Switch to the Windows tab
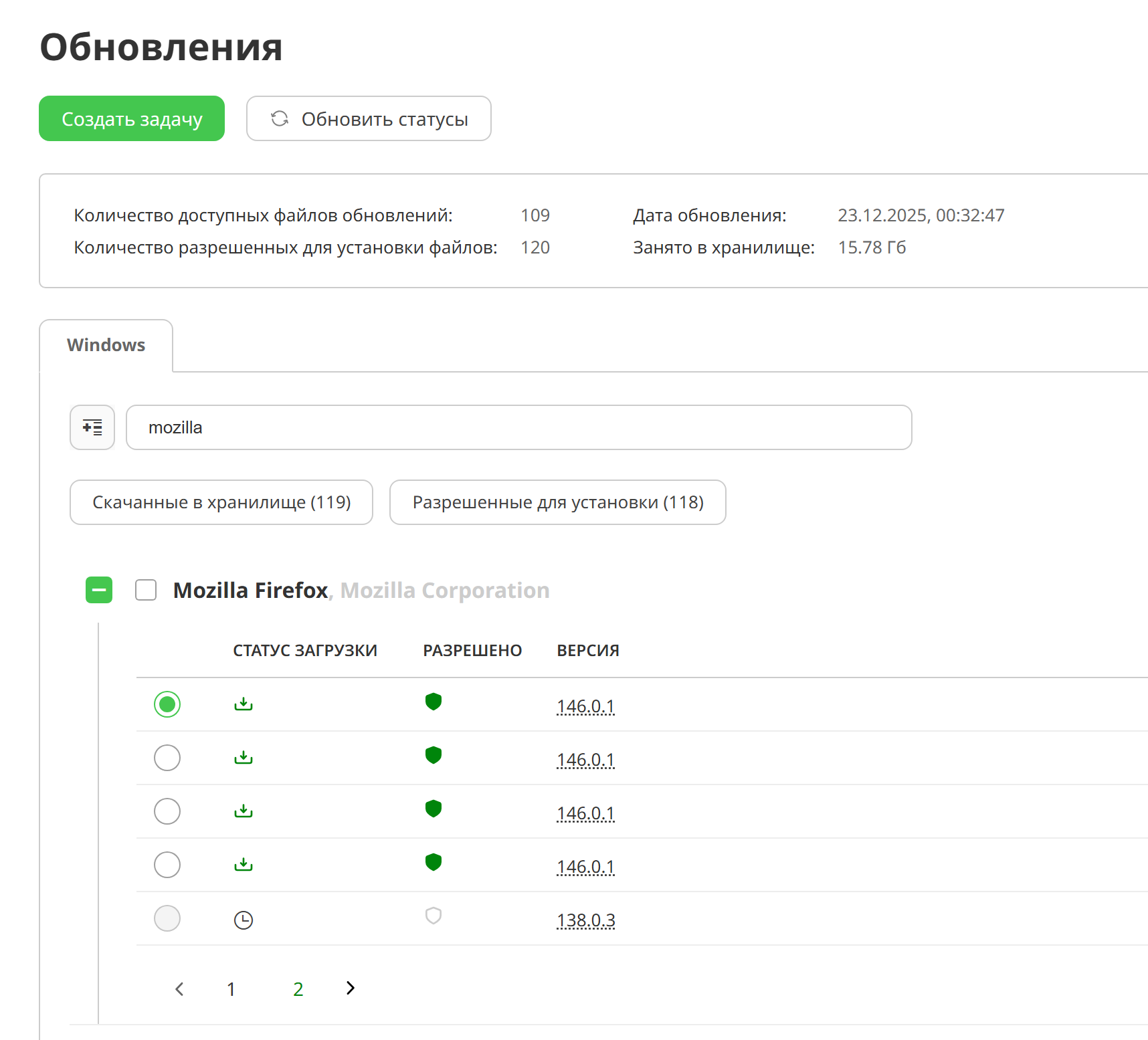 coord(106,345)
